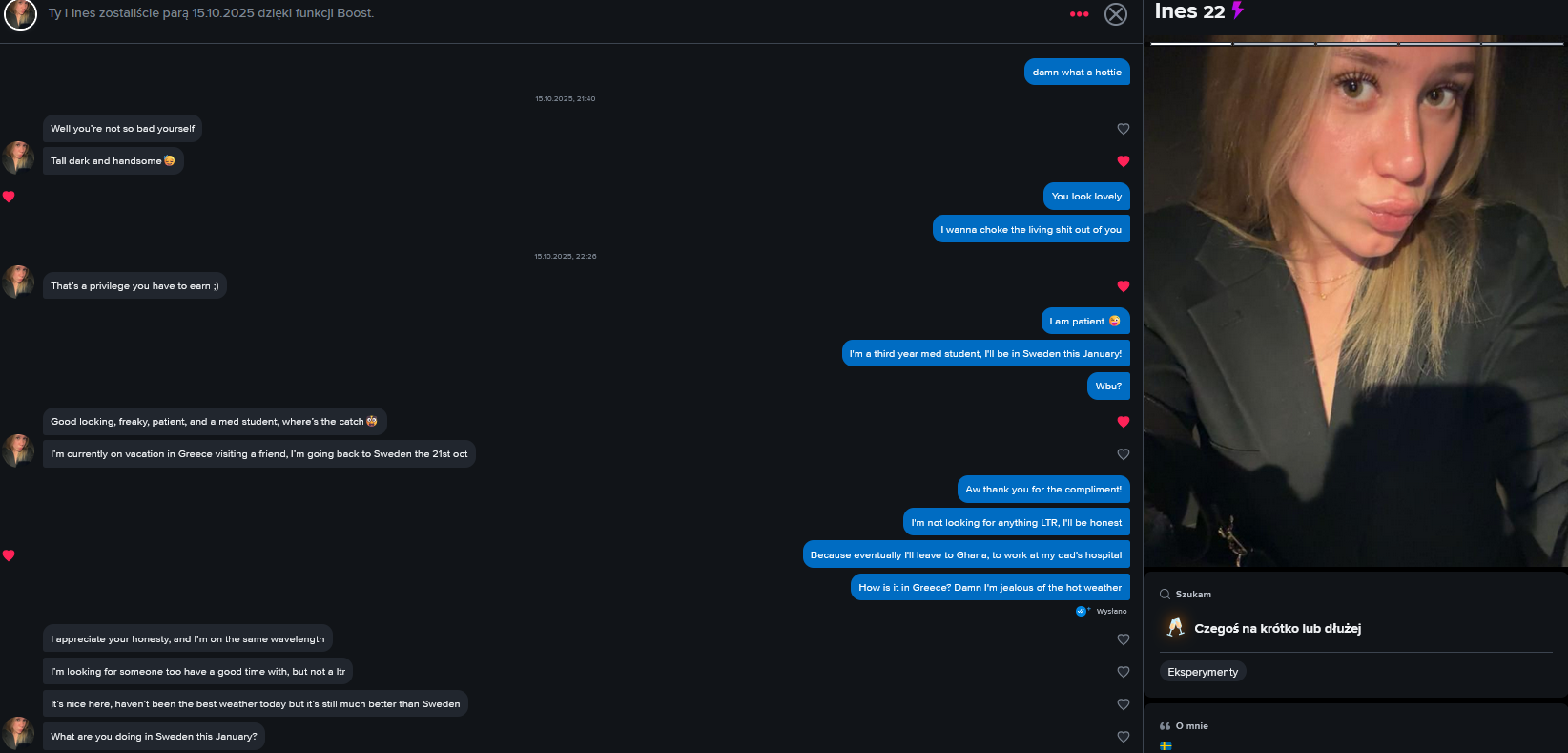Viewport: 1568px width, 753px height.
Task: Open the Szukam section with the search icon
Action: [x=1186, y=594]
